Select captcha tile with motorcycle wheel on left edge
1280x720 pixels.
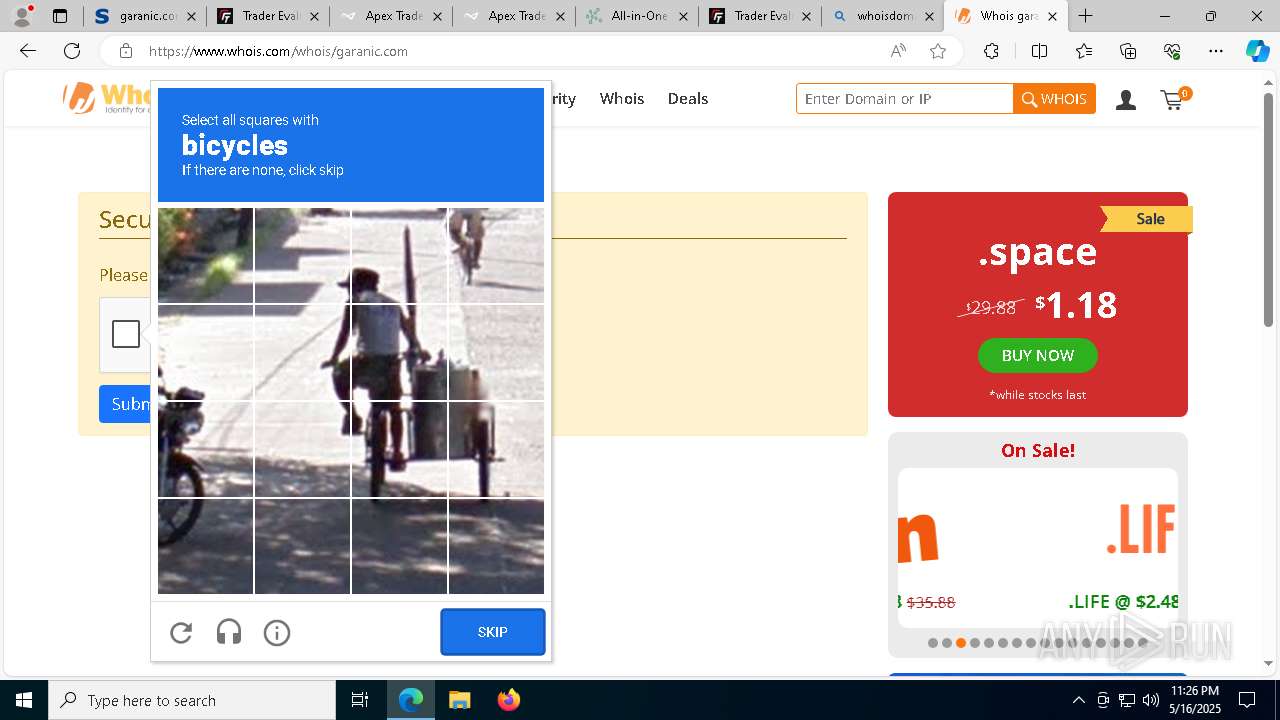click(x=205, y=449)
